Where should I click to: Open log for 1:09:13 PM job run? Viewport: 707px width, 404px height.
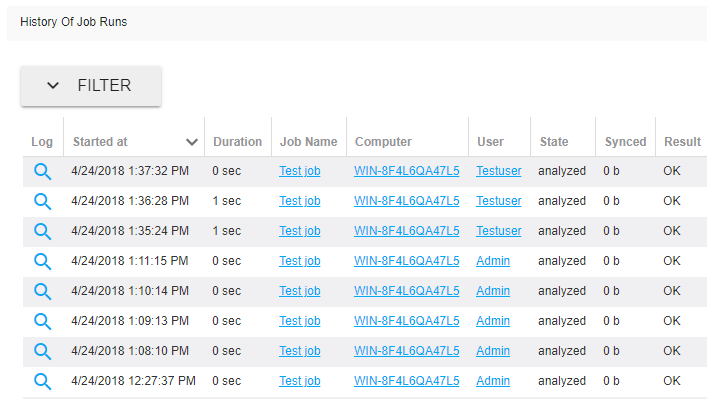point(42,321)
